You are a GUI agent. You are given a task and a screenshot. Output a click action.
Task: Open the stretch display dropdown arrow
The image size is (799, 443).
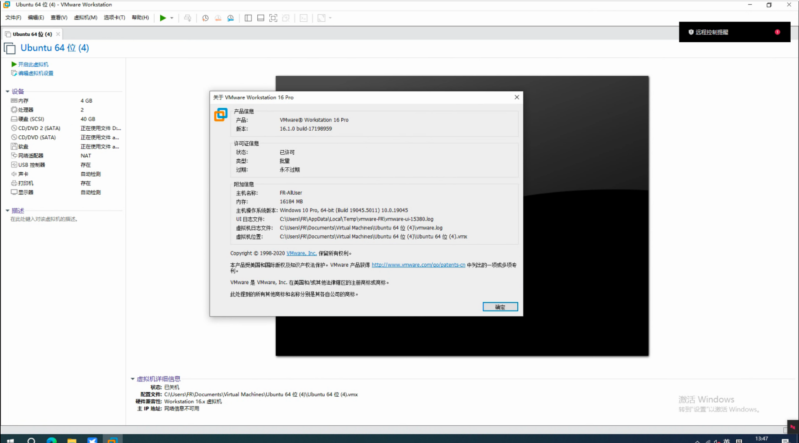[x=330, y=18]
